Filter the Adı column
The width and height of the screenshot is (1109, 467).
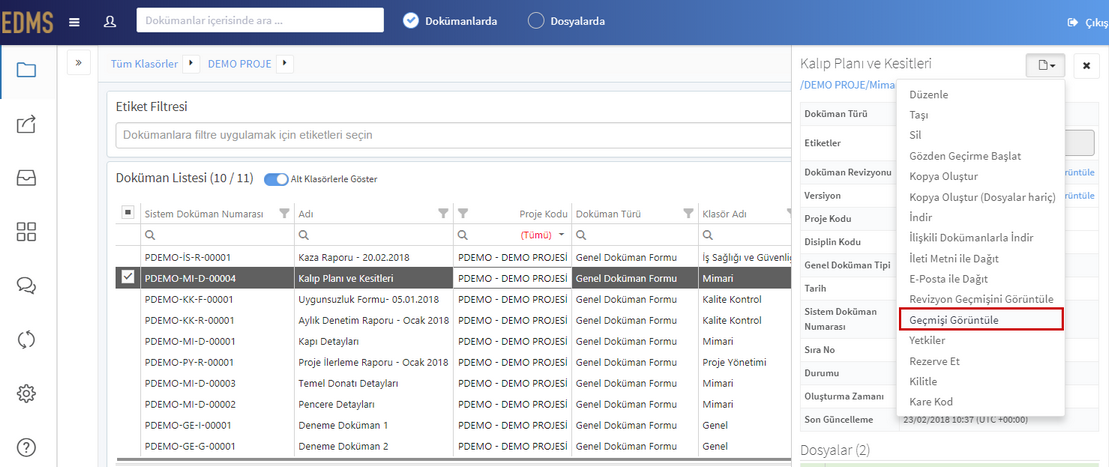[x=443, y=213]
